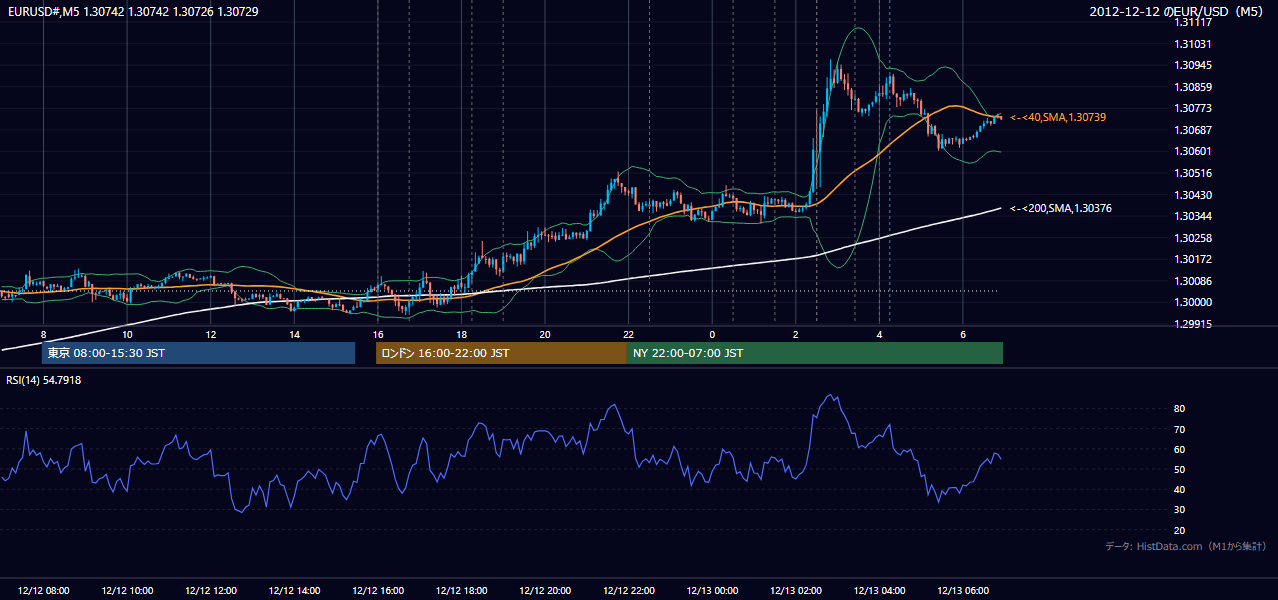Click price axis value 1.30430
This screenshot has height=600, width=1278.
click(1193, 195)
